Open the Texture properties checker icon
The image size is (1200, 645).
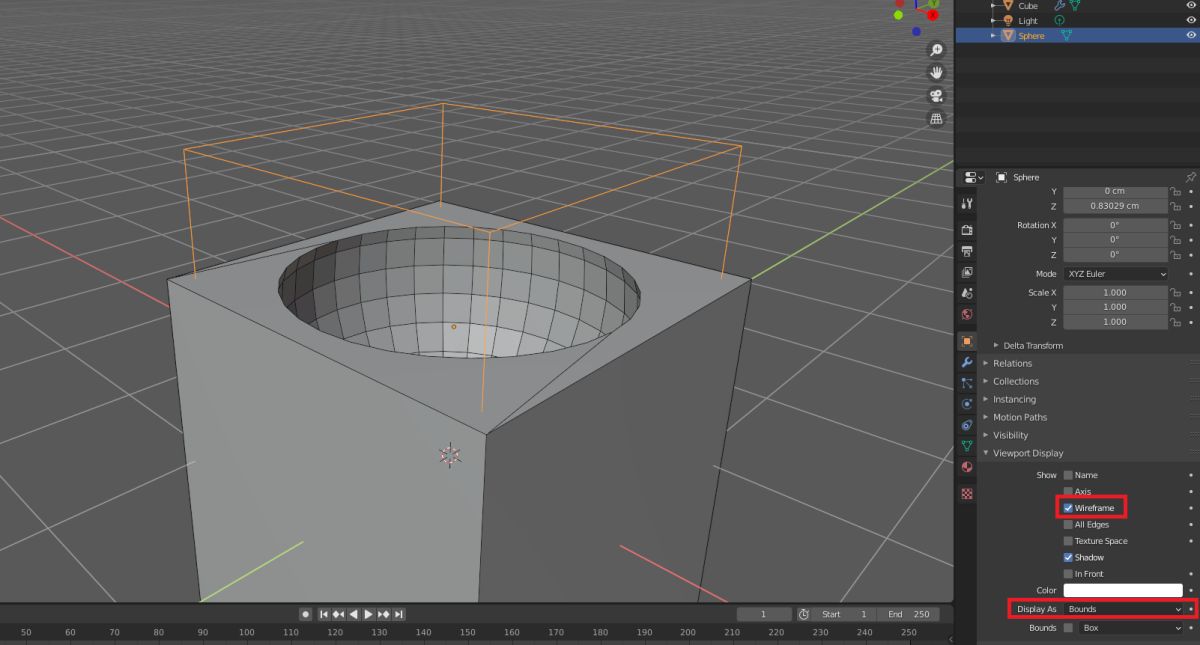click(x=966, y=494)
